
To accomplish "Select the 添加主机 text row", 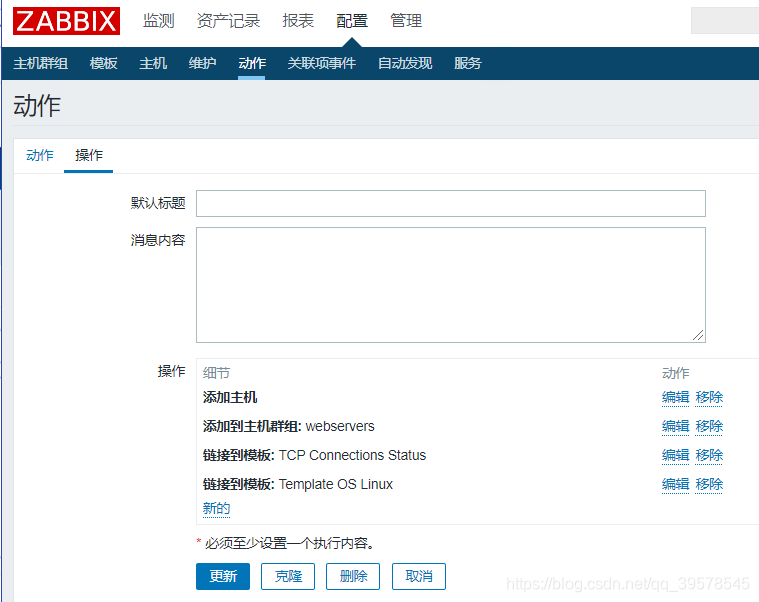I will (230, 397).
